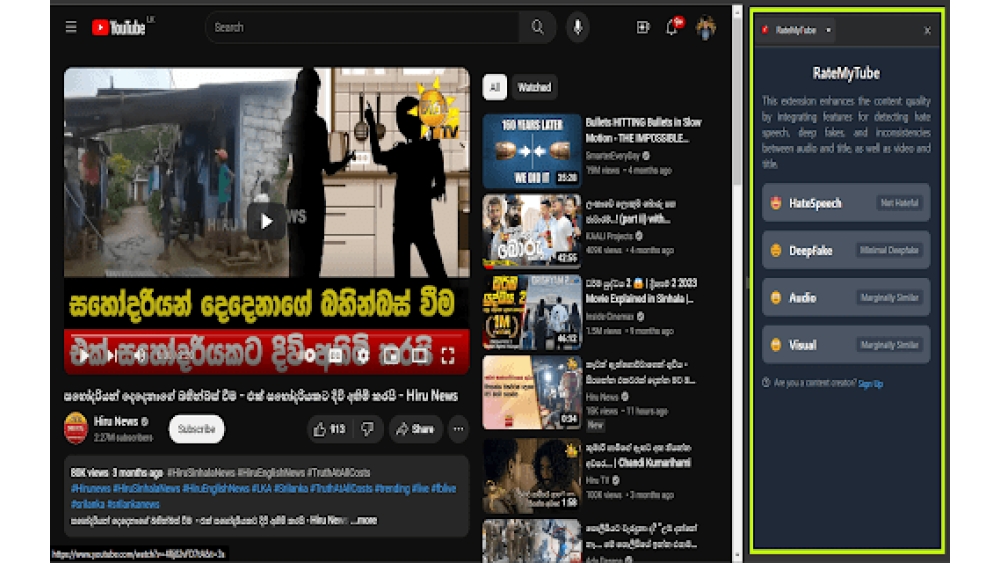Expand description with ...more
The width and height of the screenshot is (1000, 563).
click(365, 520)
